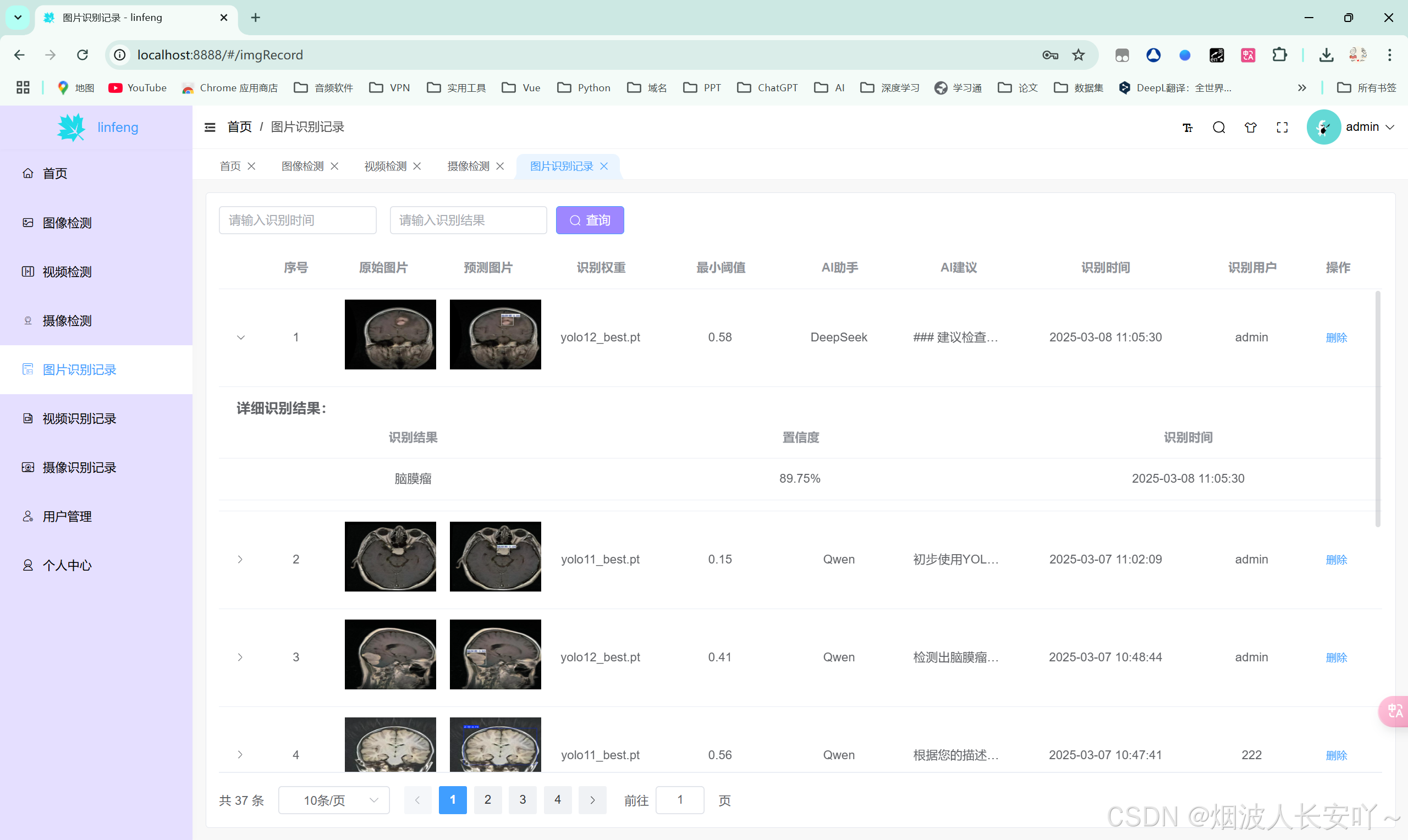The height and width of the screenshot is (840, 1408).
Task: Go to 用户管理 in sidebar
Action: pyautogui.click(x=67, y=516)
